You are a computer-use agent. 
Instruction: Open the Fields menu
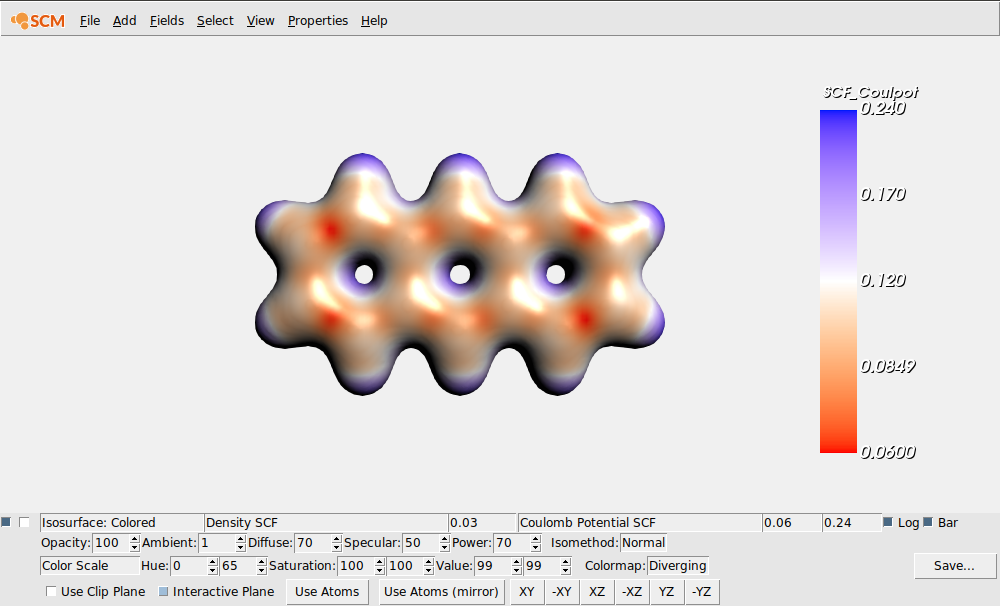[x=166, y=20]
